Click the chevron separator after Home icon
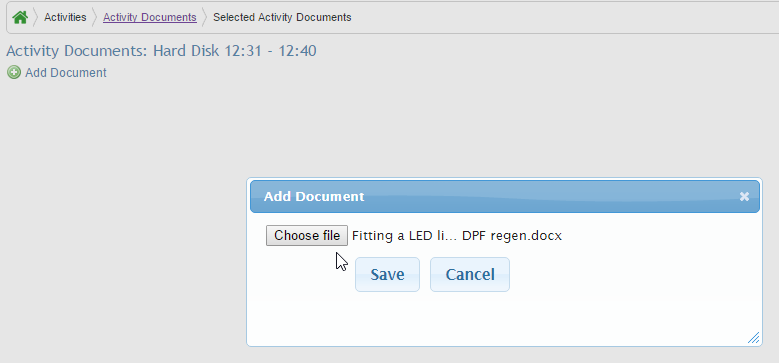 click(36, 17)
